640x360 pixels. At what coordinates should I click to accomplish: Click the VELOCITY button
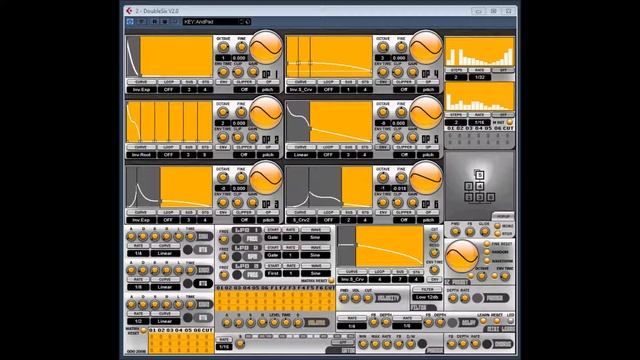click(x=389, y=298)
